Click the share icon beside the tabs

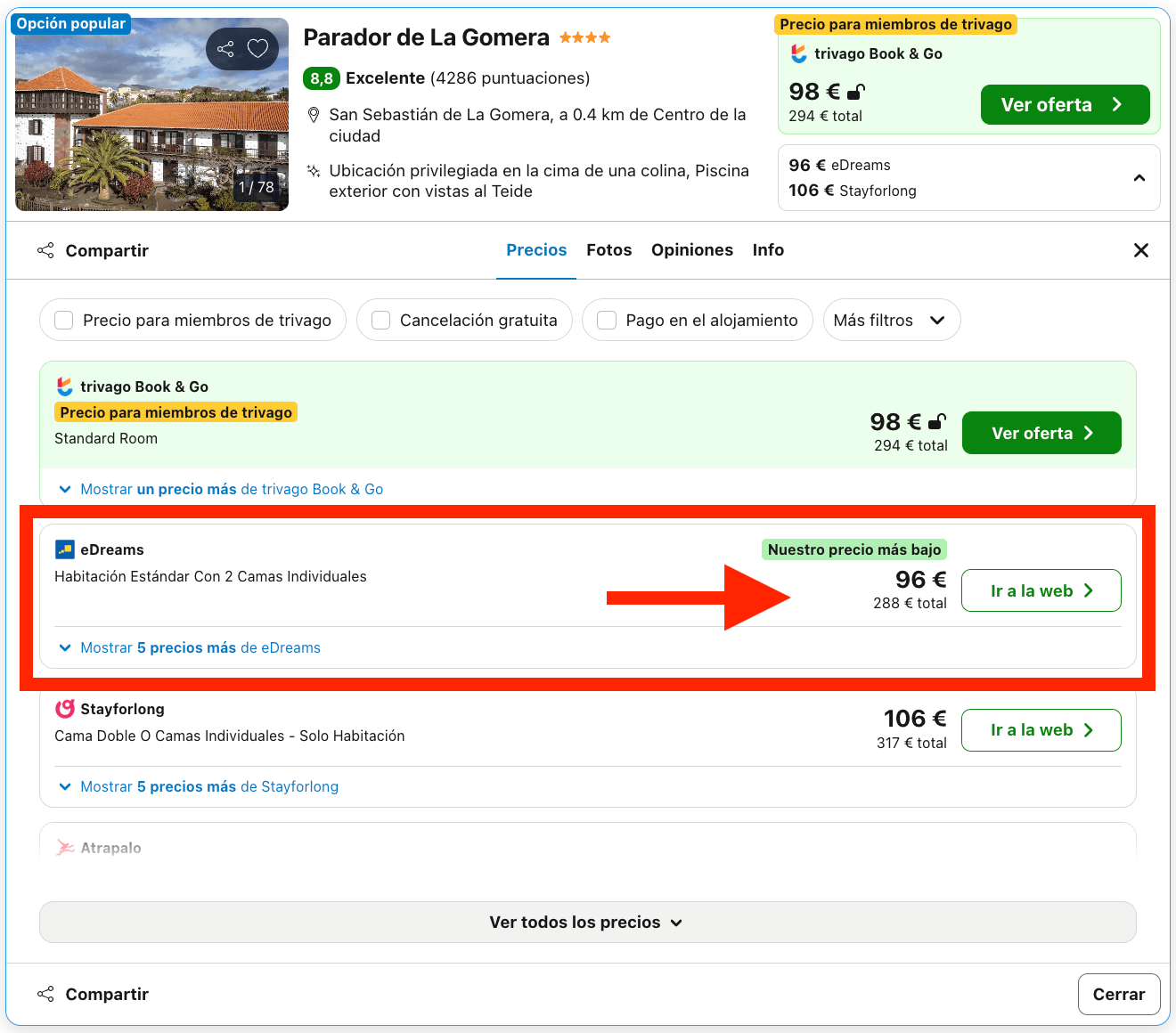[45, 250]
